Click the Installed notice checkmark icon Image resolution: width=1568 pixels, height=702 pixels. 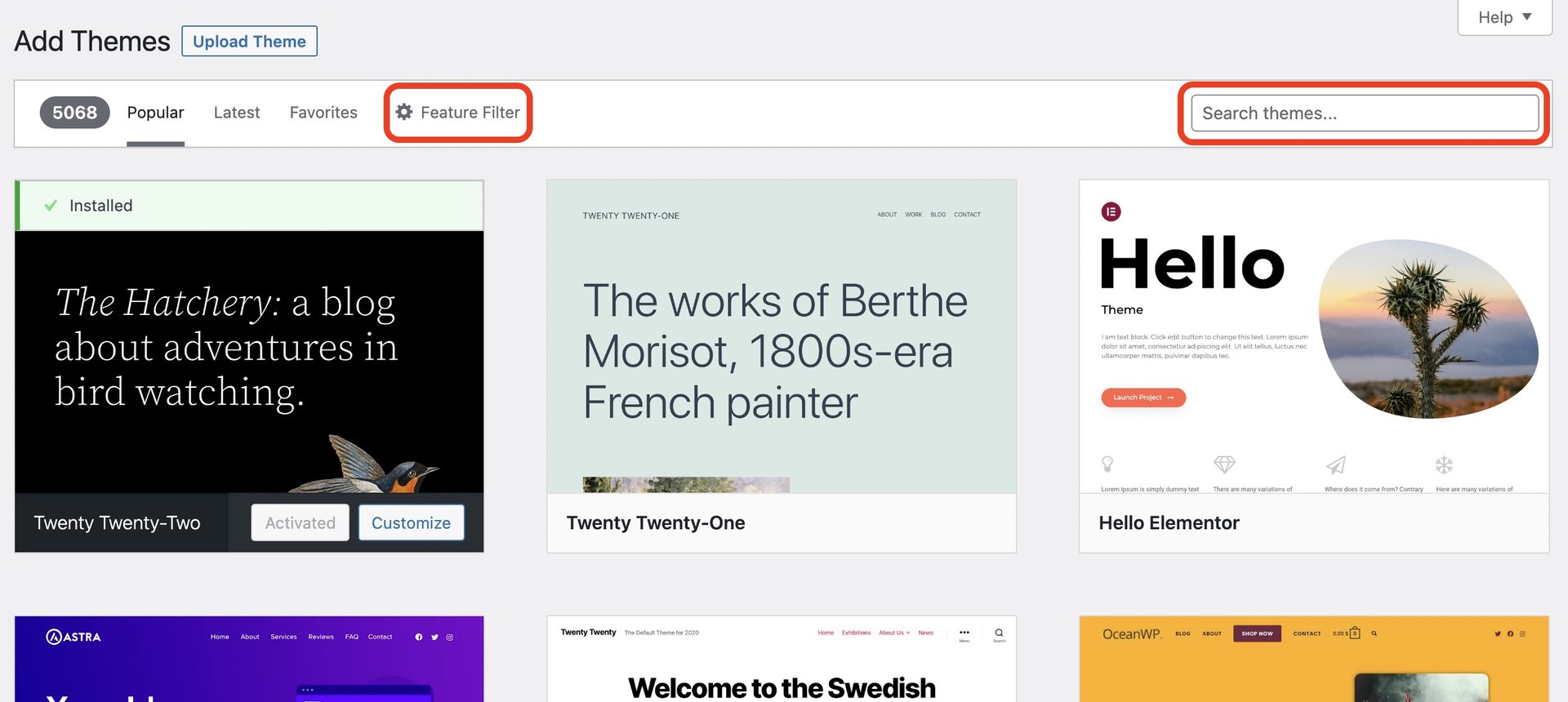[x=51, y=206]
